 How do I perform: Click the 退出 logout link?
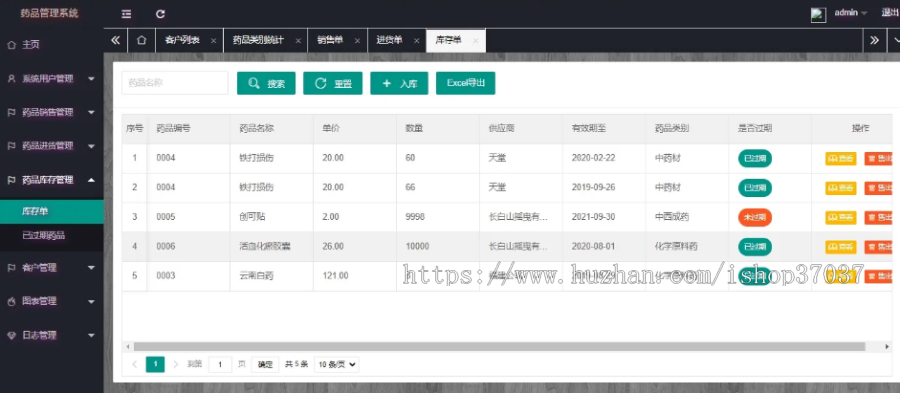(x=890, y=13)
